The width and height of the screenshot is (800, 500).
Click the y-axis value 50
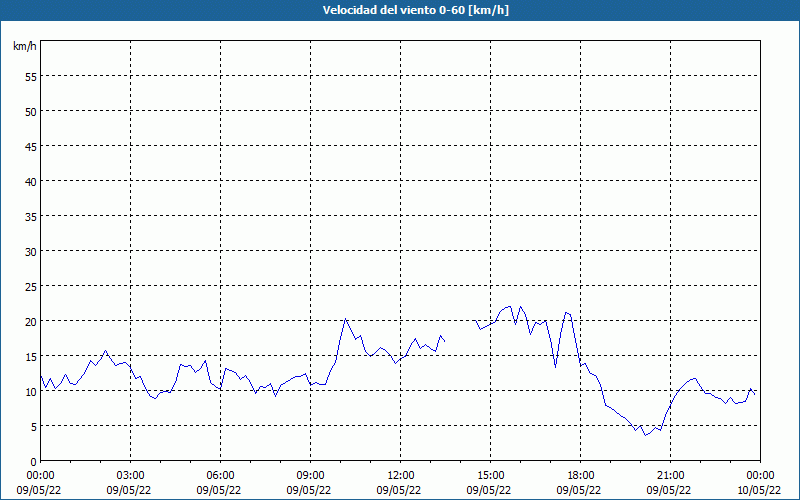[x=31, y=111]
